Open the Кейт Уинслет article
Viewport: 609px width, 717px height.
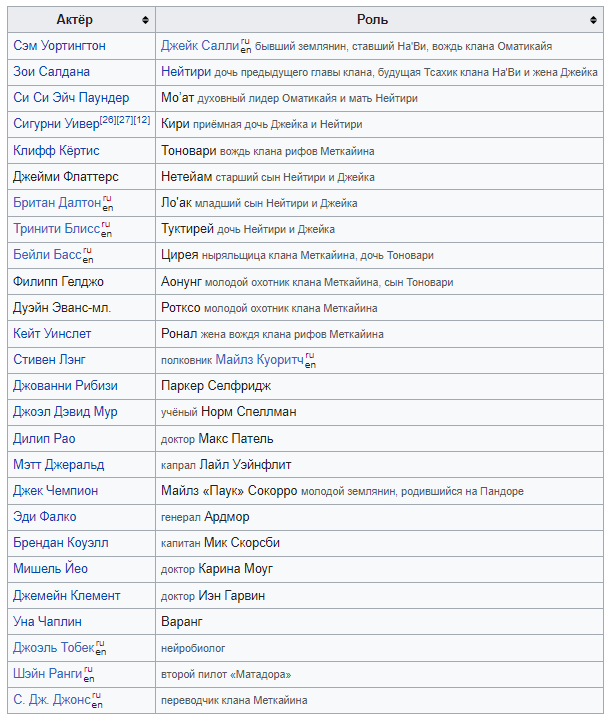click(x=52, y=334)
